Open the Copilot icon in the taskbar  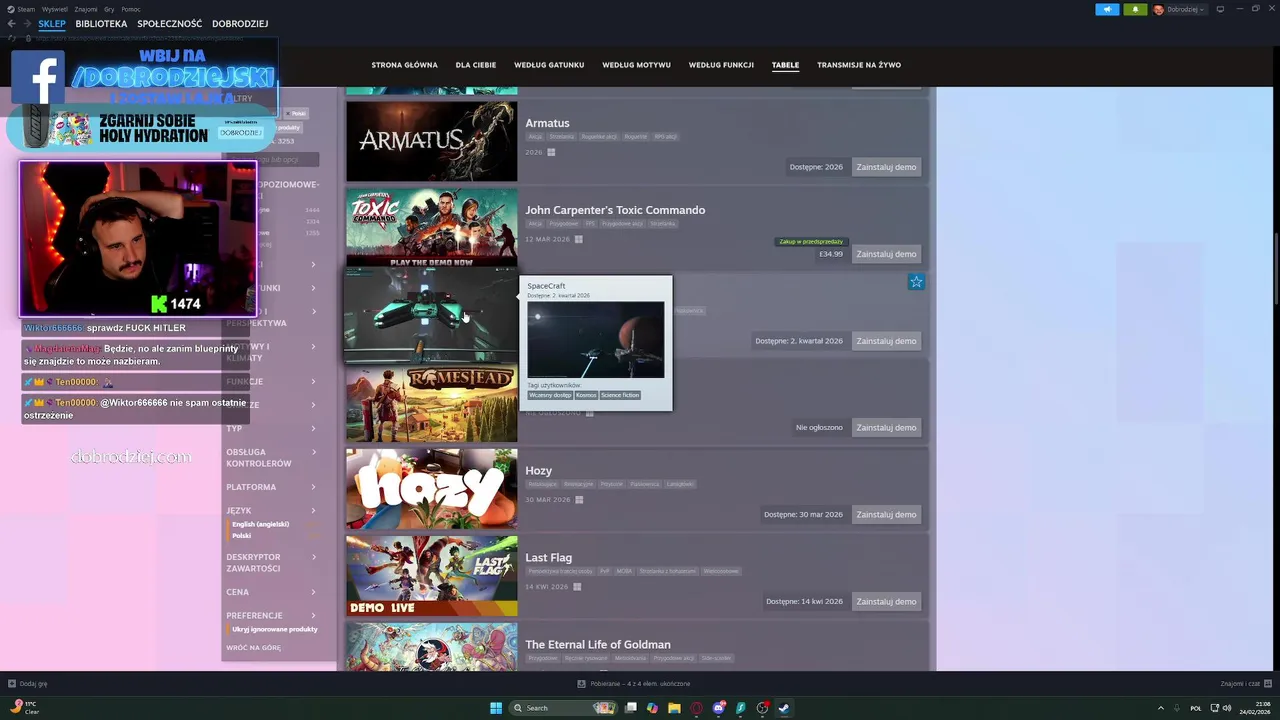click(x=652, y=708)
